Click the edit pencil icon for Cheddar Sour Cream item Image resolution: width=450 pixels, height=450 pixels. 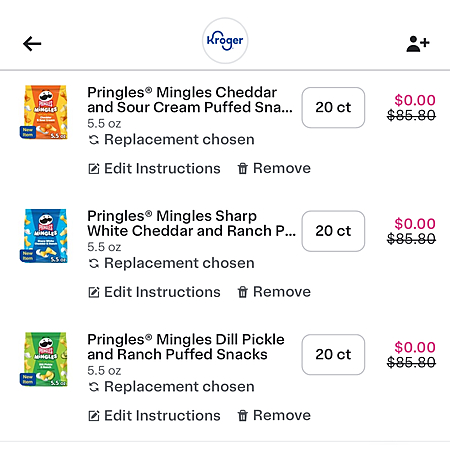(94, 169)
